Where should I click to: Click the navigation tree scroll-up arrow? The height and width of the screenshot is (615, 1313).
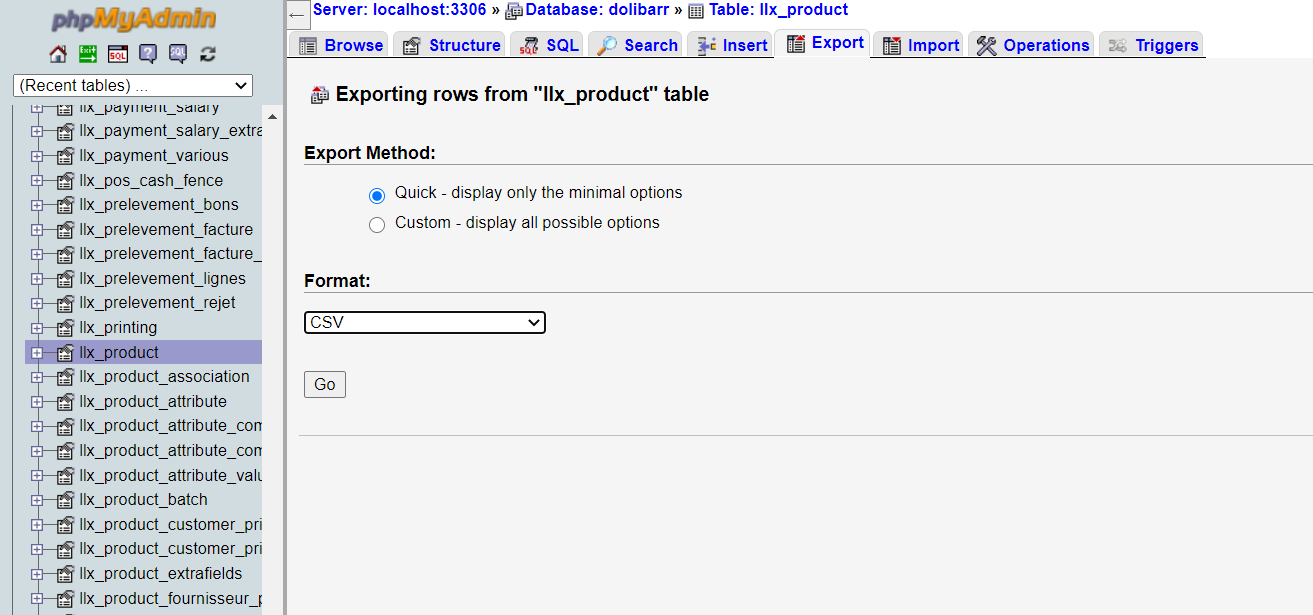click(x=274, y=116)
